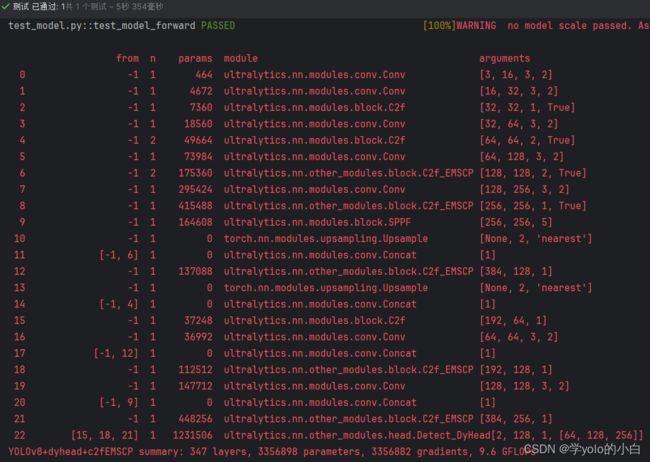Click Upsample module in row 13
Image resolution: width=650 pixels, height=462 pixels.
coord(325,287)
